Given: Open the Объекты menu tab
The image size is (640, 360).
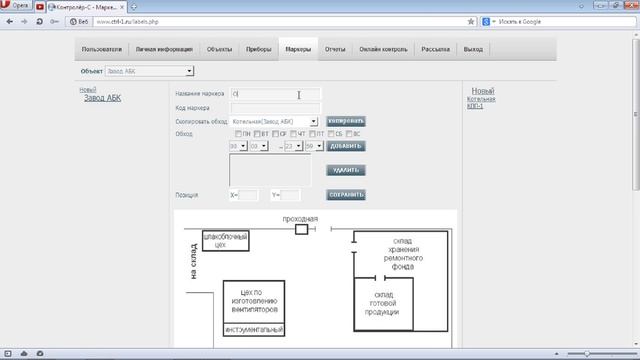Looking at the screenshot, I should point(219,49).
